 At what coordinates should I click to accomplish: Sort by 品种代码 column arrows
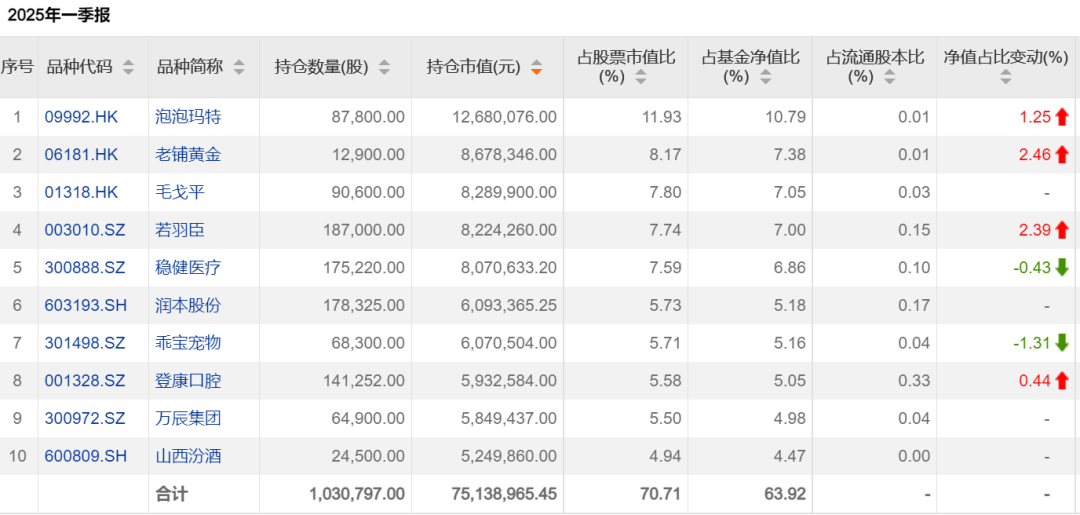(x=128, y=67)
